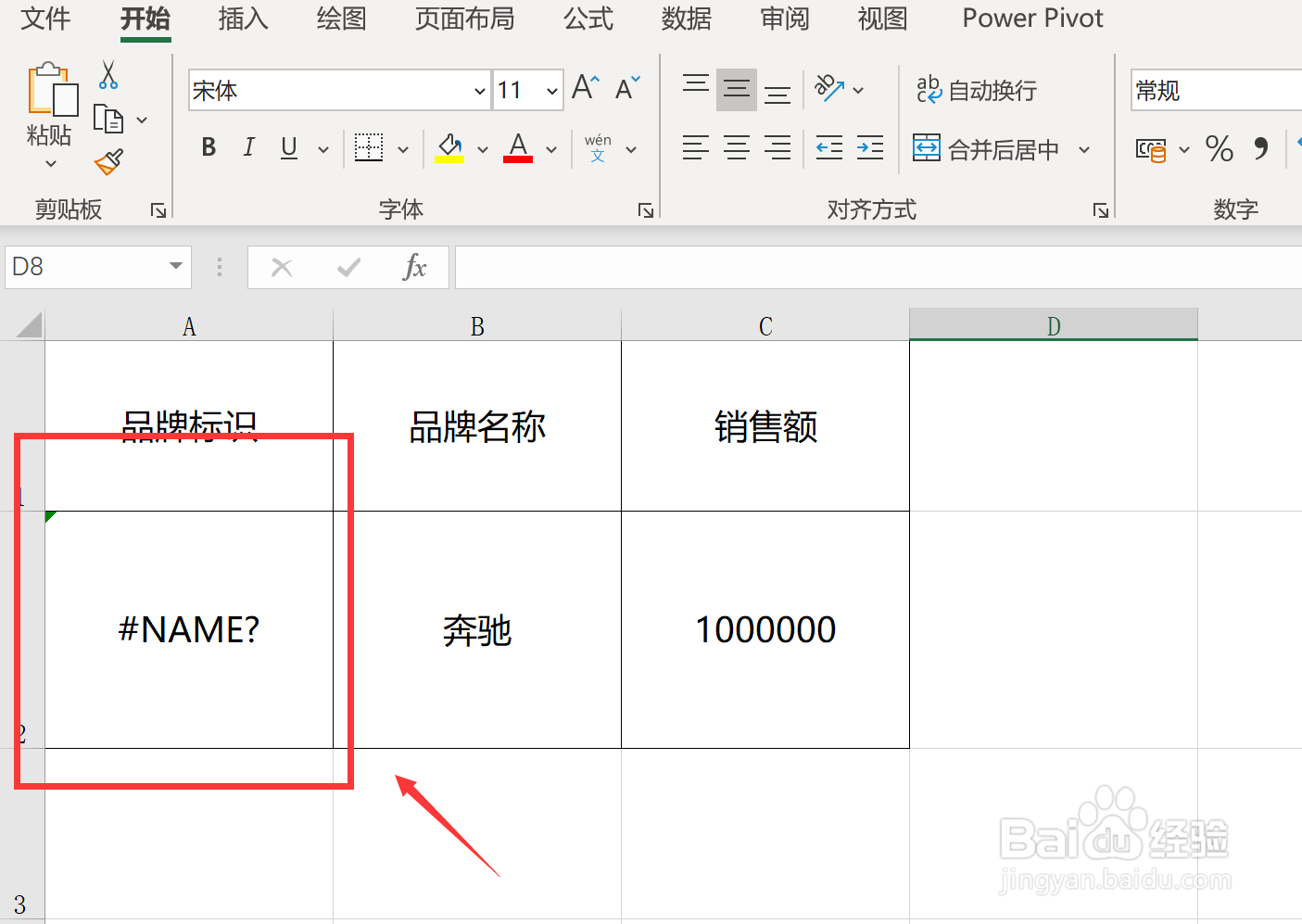Open the 插入 ribbon tab
1302x924 pixels.
point(242,19)
